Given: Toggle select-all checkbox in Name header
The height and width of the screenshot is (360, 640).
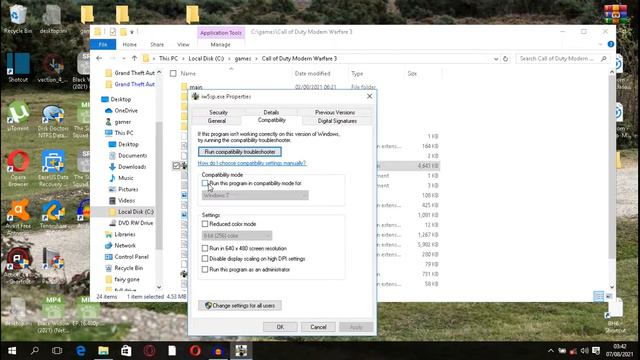Looking at the screenshot, I should coord(173,73).
